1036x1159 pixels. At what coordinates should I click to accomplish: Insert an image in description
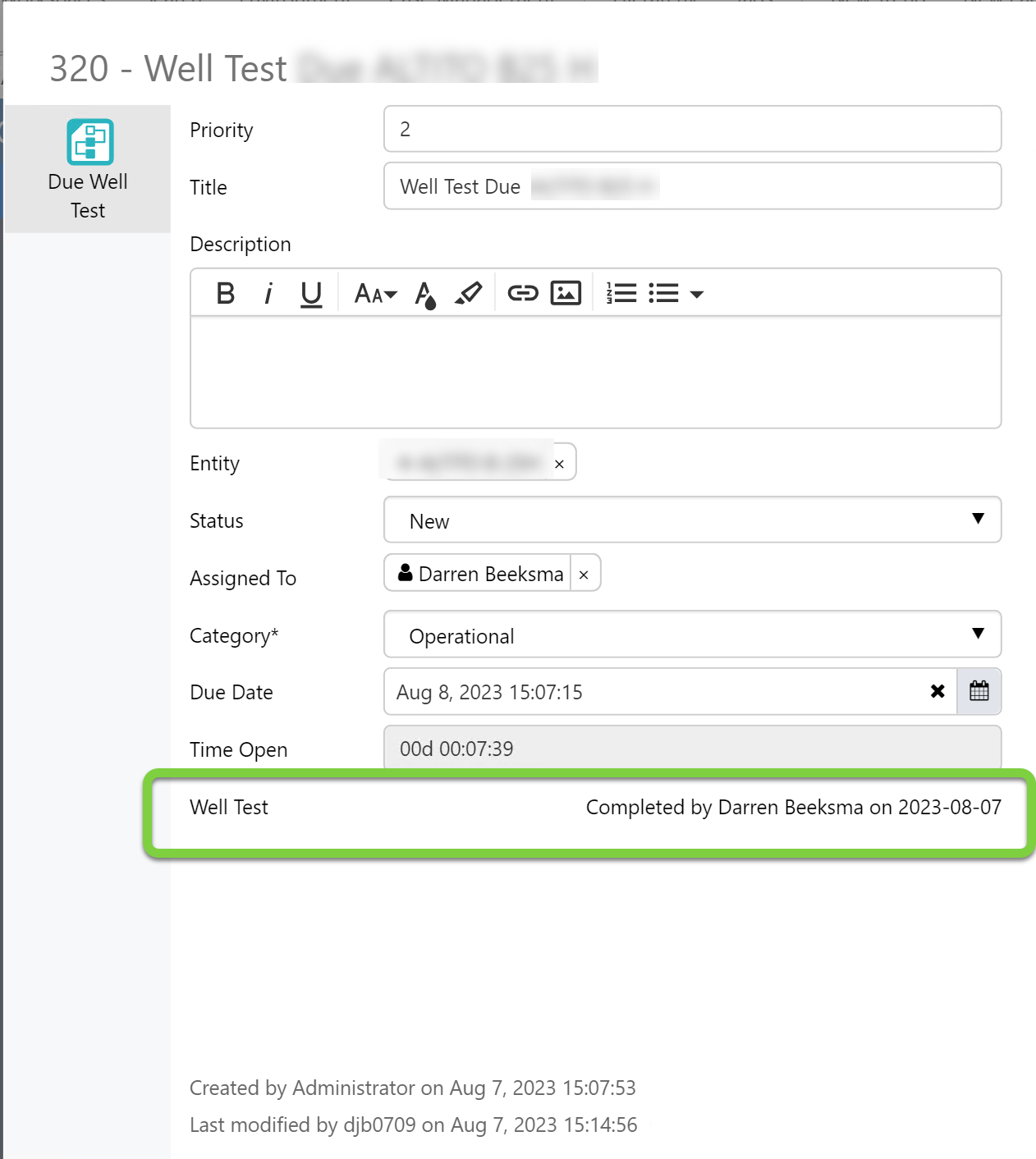pos(566,293)
